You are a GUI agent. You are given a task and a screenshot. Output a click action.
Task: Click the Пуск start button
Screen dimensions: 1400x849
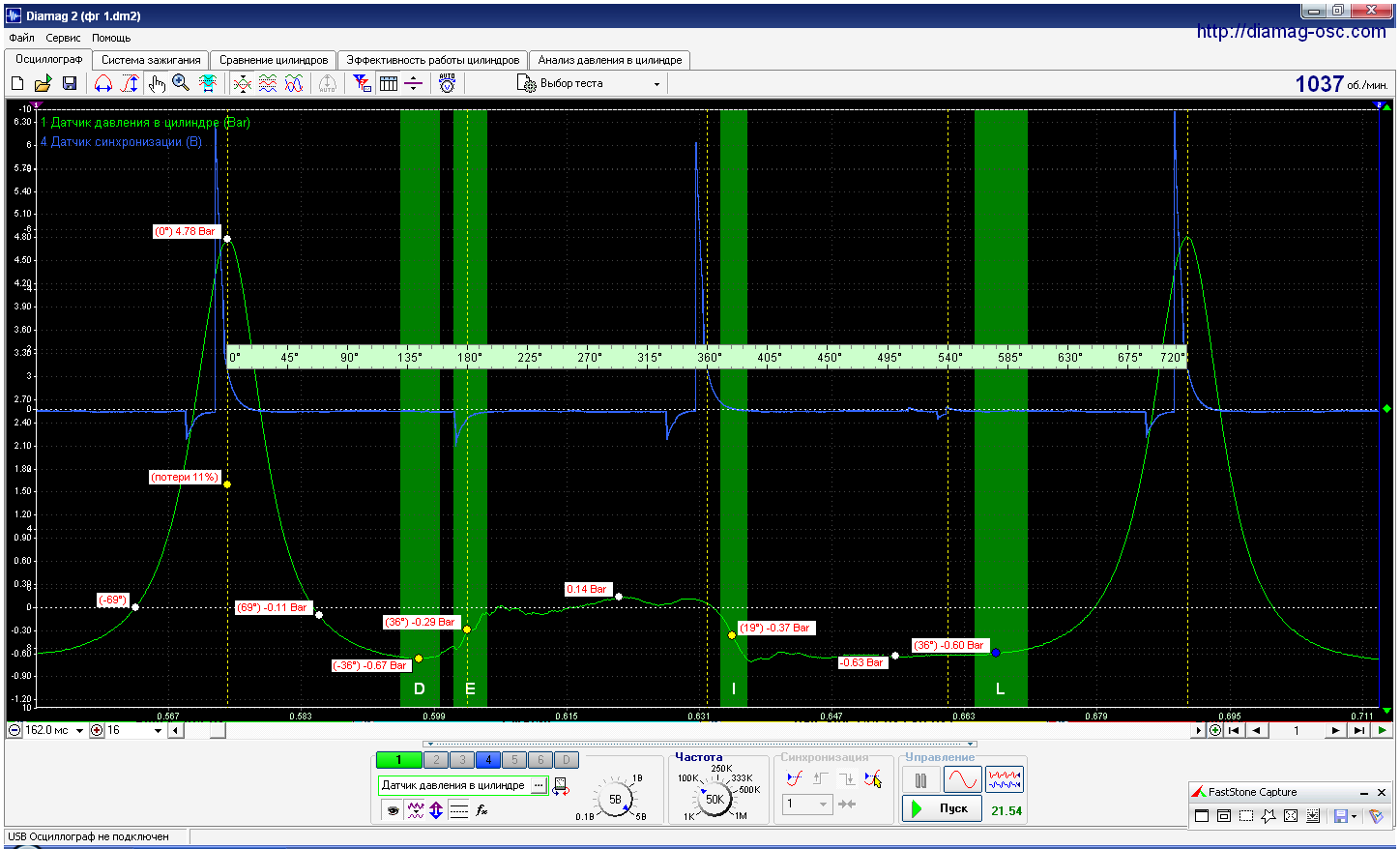942,808
